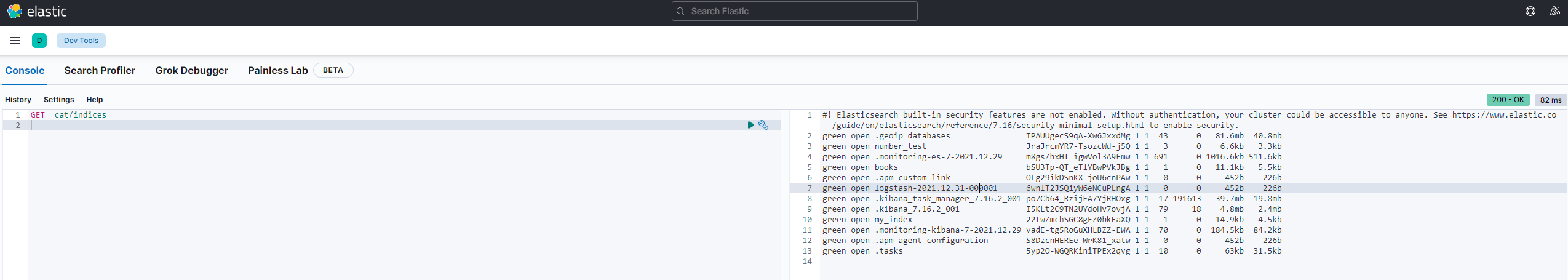Click the .apm-agent-configuration index name
The image size is (1568, 280).
click(x=931, y=240)
